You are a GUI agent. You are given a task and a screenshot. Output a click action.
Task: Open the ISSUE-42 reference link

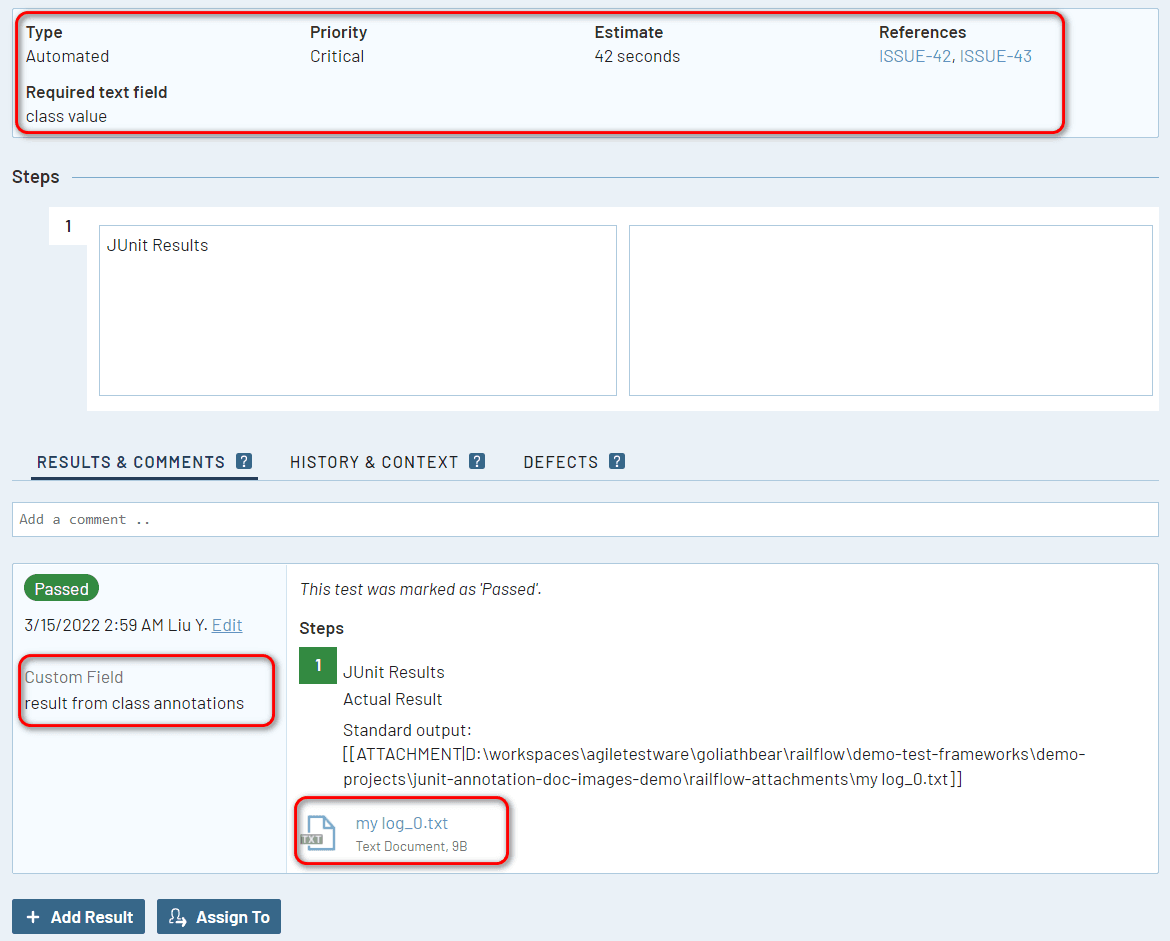(915, 56)
